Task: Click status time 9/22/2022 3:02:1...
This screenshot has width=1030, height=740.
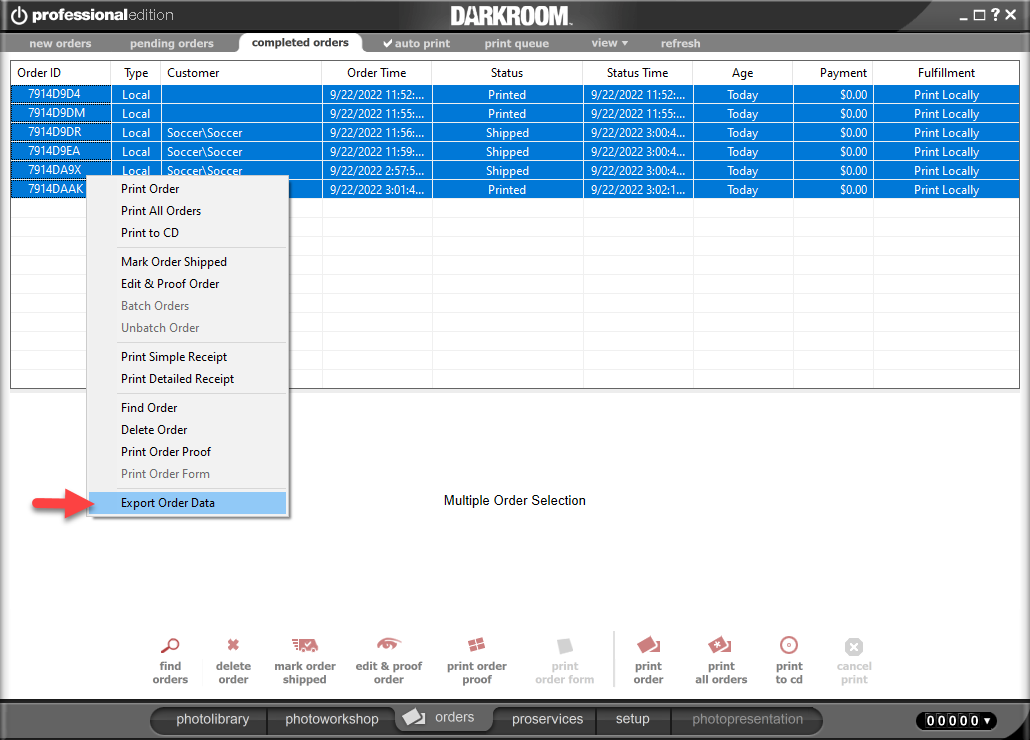Action: pyautogui.click(x=637, y=190)
